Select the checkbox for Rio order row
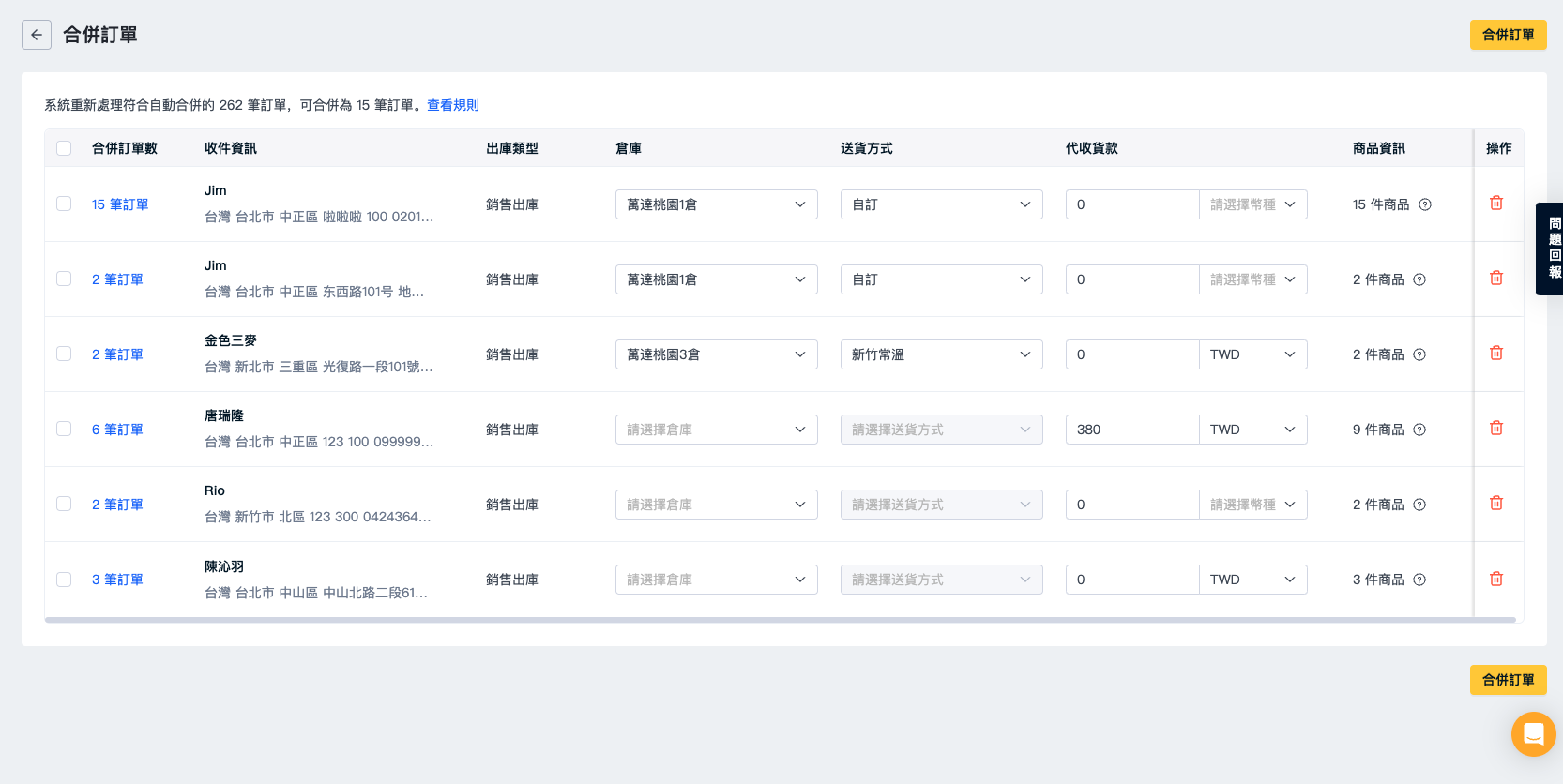Screen dimensions: 1563x784 (x=64, y=504)
